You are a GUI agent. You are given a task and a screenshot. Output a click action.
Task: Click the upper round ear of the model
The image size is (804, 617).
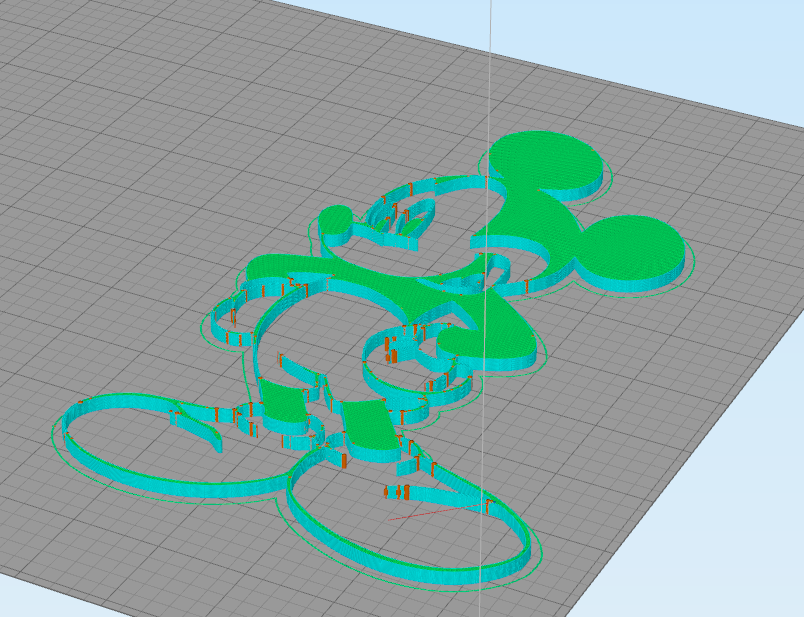pos(545,160)
